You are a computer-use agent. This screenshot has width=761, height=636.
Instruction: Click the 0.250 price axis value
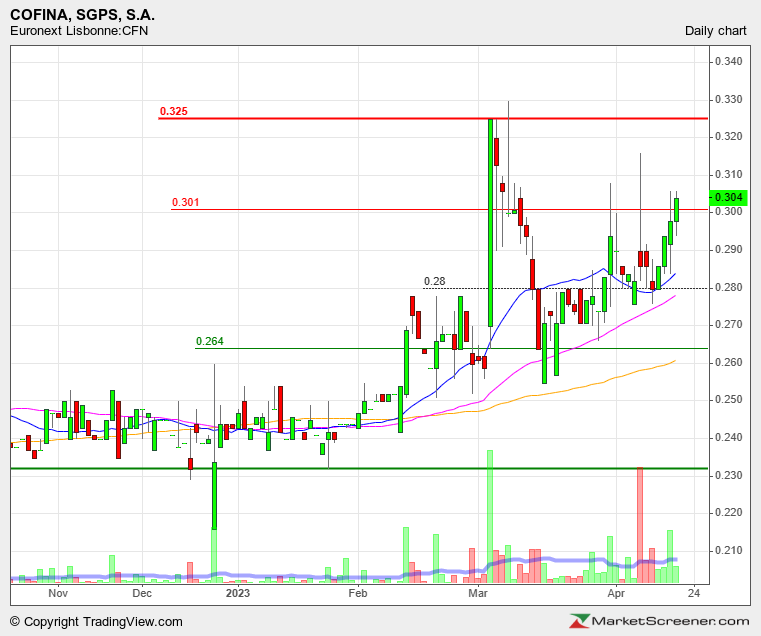(728, 400)
